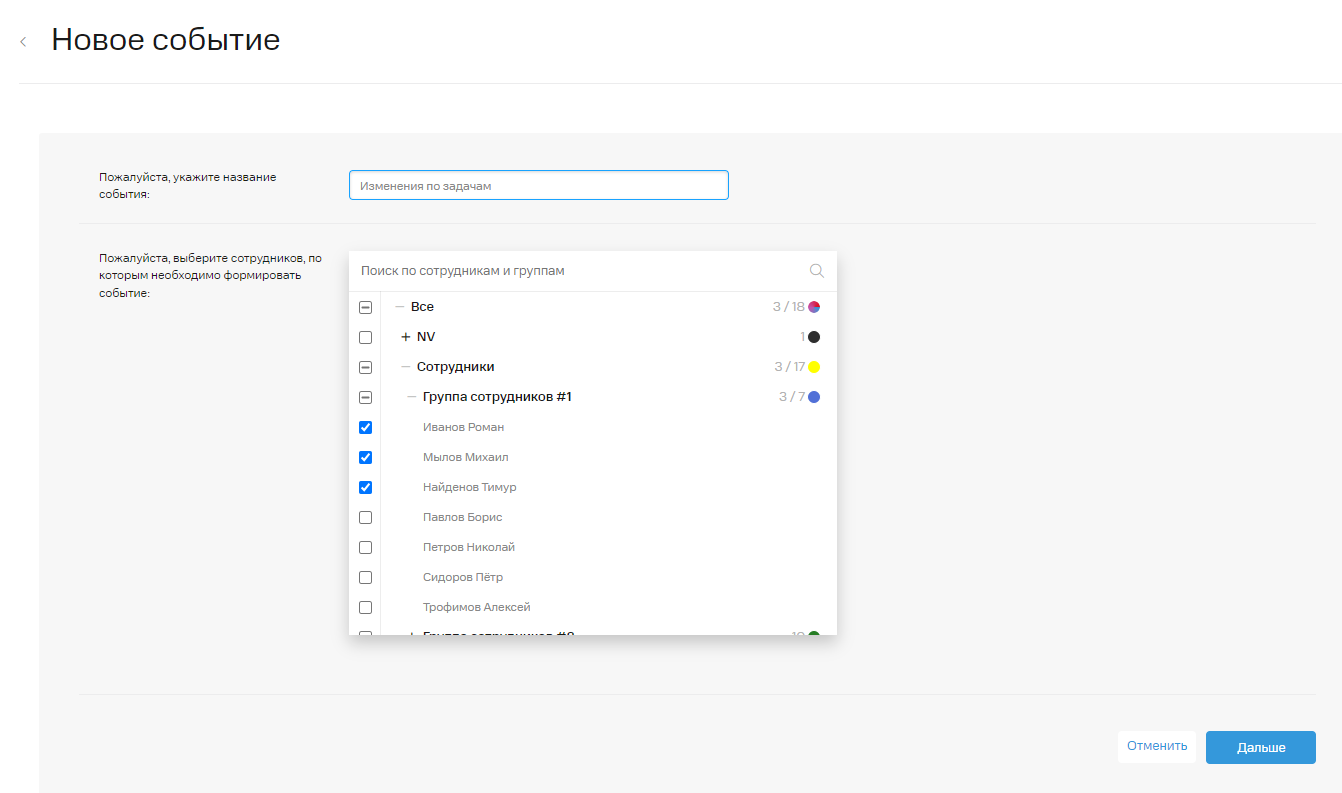The width and height of the screenshot is (1342, 793).
Task: Click the Отменить button
Action: (x=1156, y=746)
